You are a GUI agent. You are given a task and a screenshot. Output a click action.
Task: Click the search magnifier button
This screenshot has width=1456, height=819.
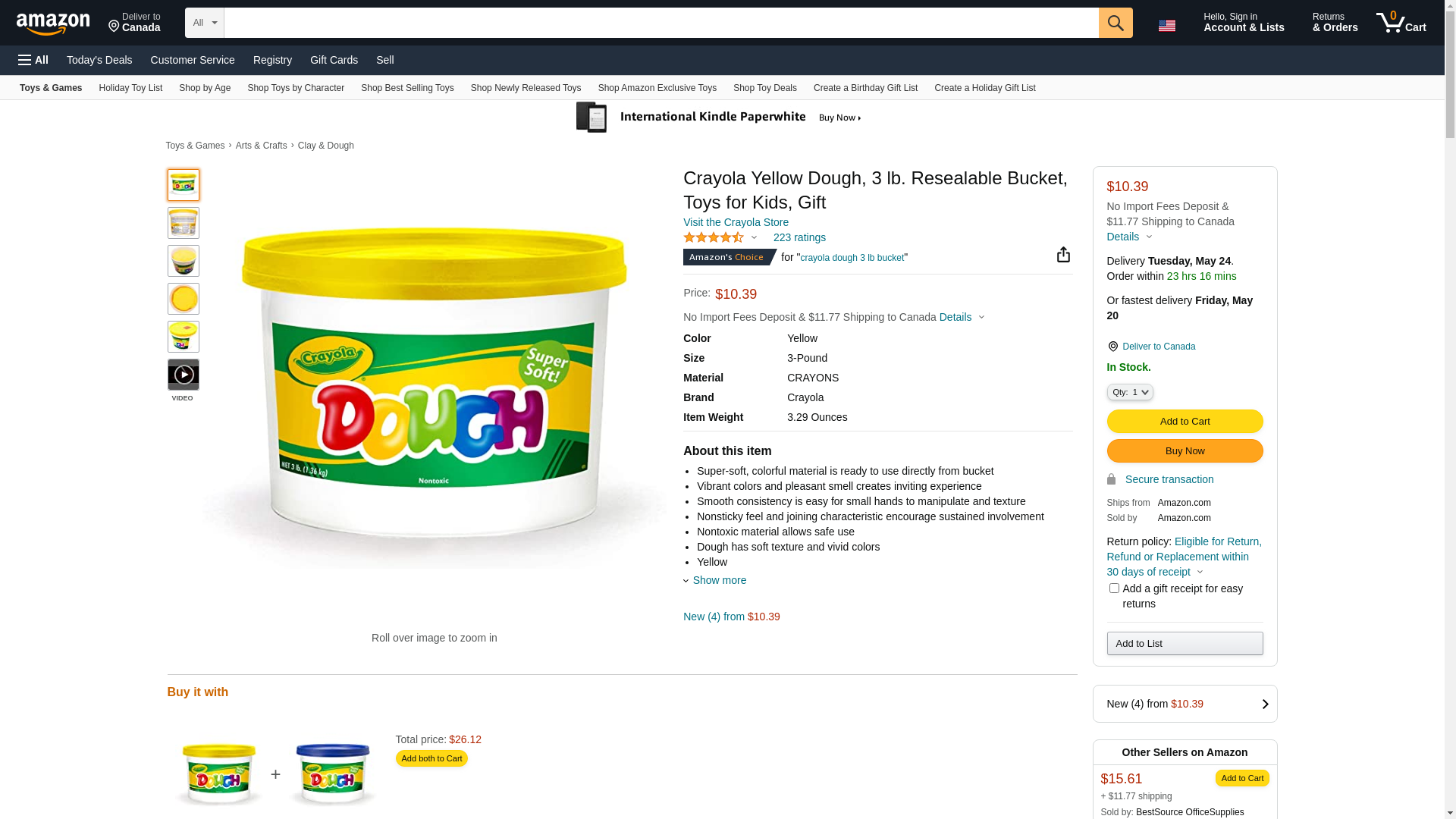[1115, 23]
